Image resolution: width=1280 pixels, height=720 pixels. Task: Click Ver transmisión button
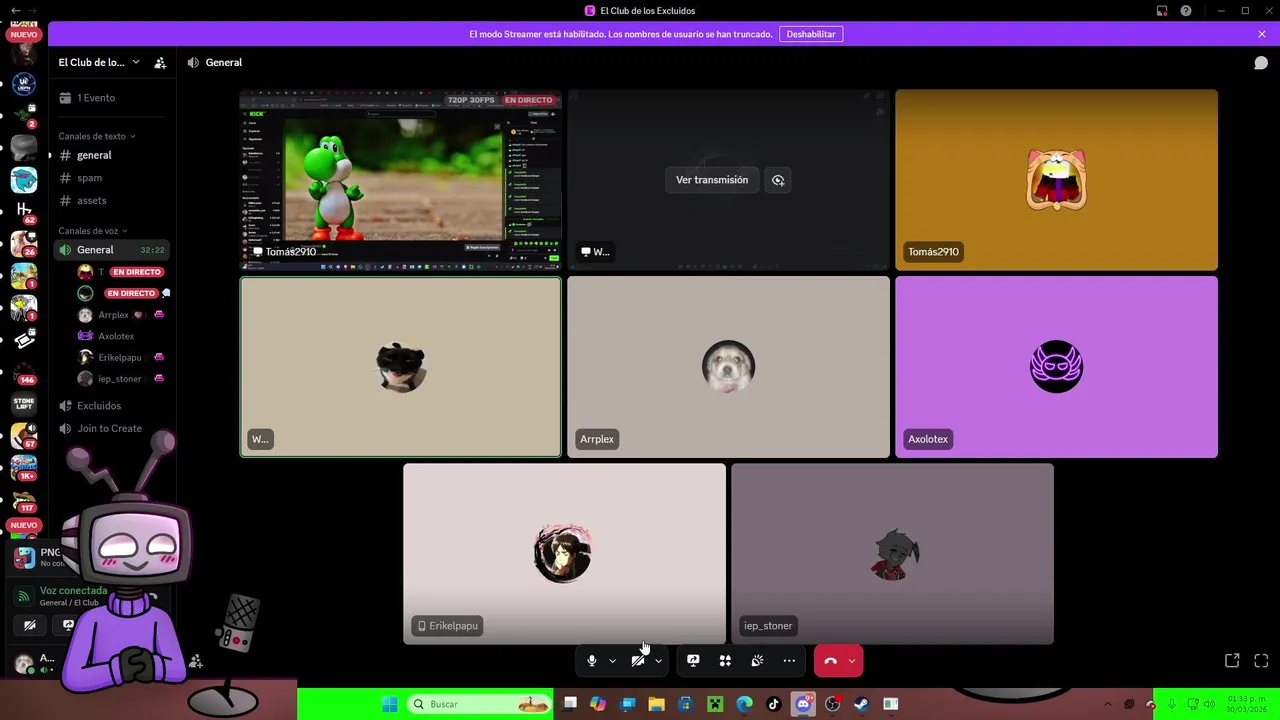coord(712,180)
